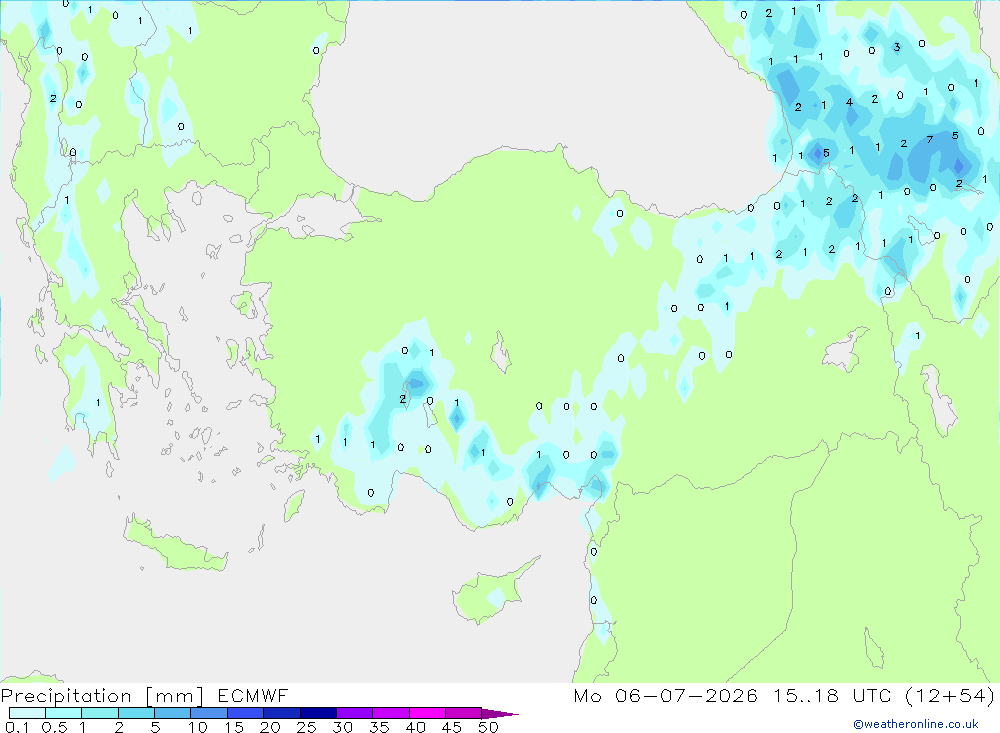Click the legend tick label 50

pyautogui.click(x=488, y=727)
